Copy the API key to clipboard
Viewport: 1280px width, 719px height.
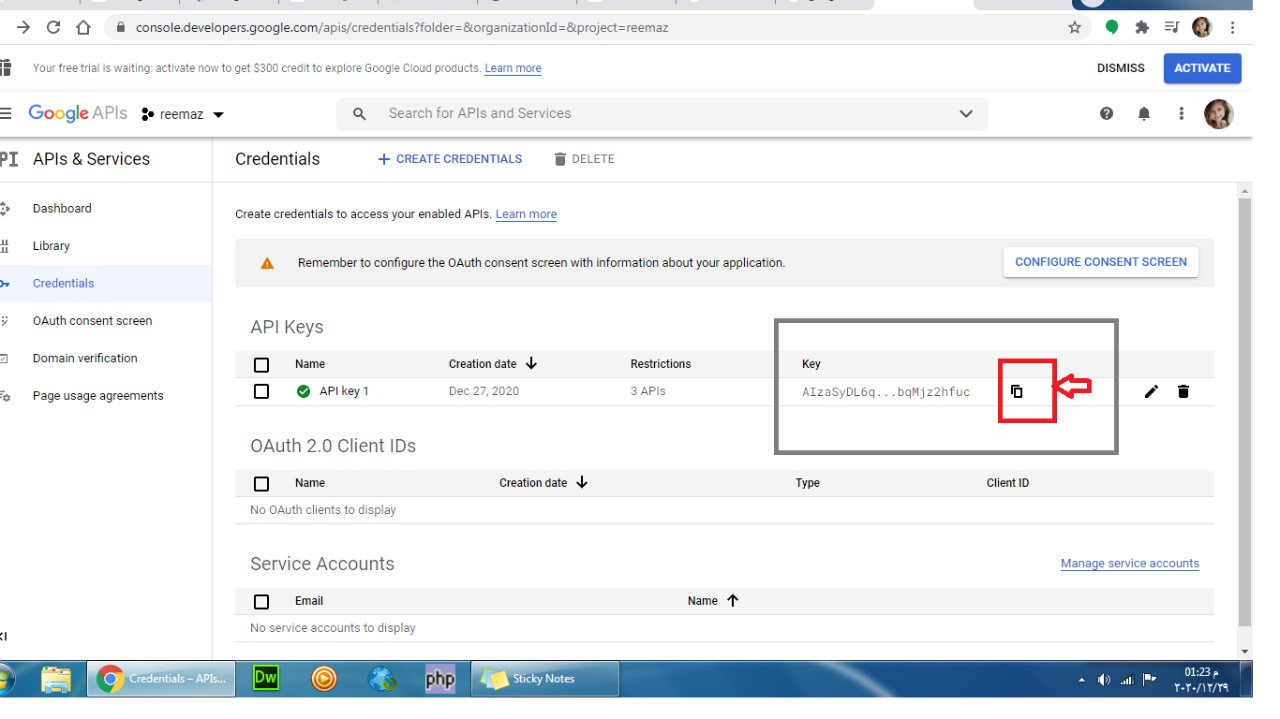point(1016,391)
